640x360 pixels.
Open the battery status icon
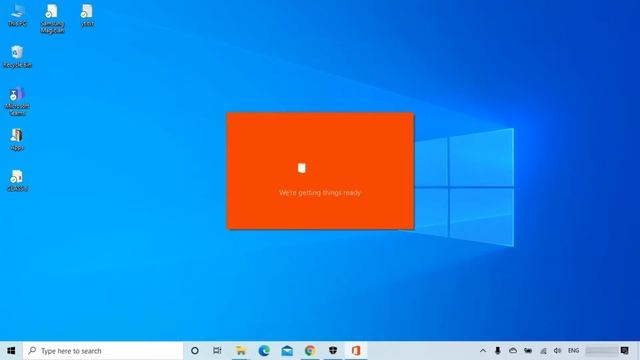click(528, 351)
